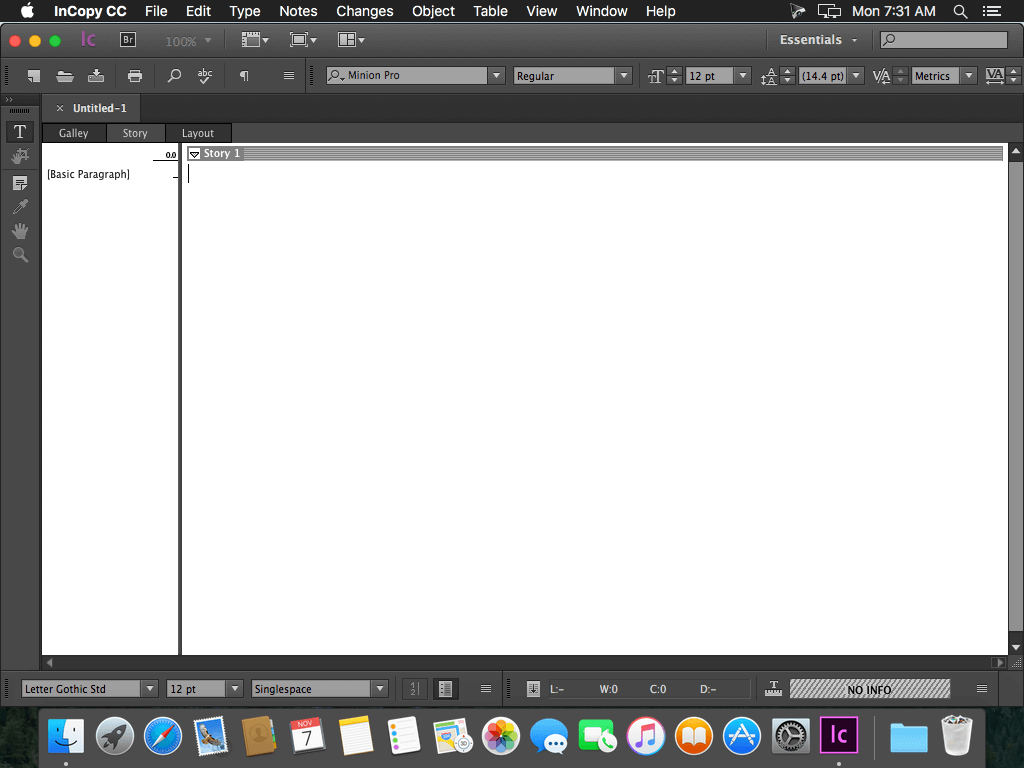The image size is (1024, 768).
Task: Select the Note tool
Action: [x=20, y=184]
